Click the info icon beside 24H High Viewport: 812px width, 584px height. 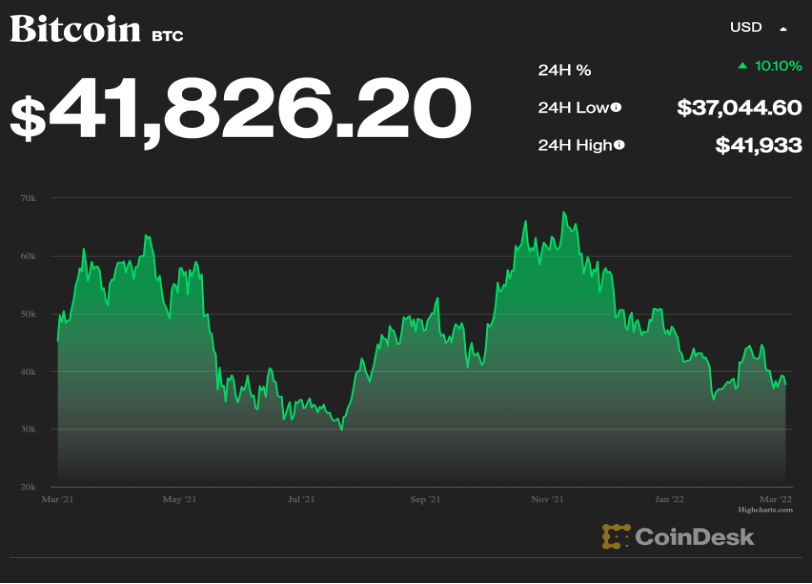tap(619, 145)
